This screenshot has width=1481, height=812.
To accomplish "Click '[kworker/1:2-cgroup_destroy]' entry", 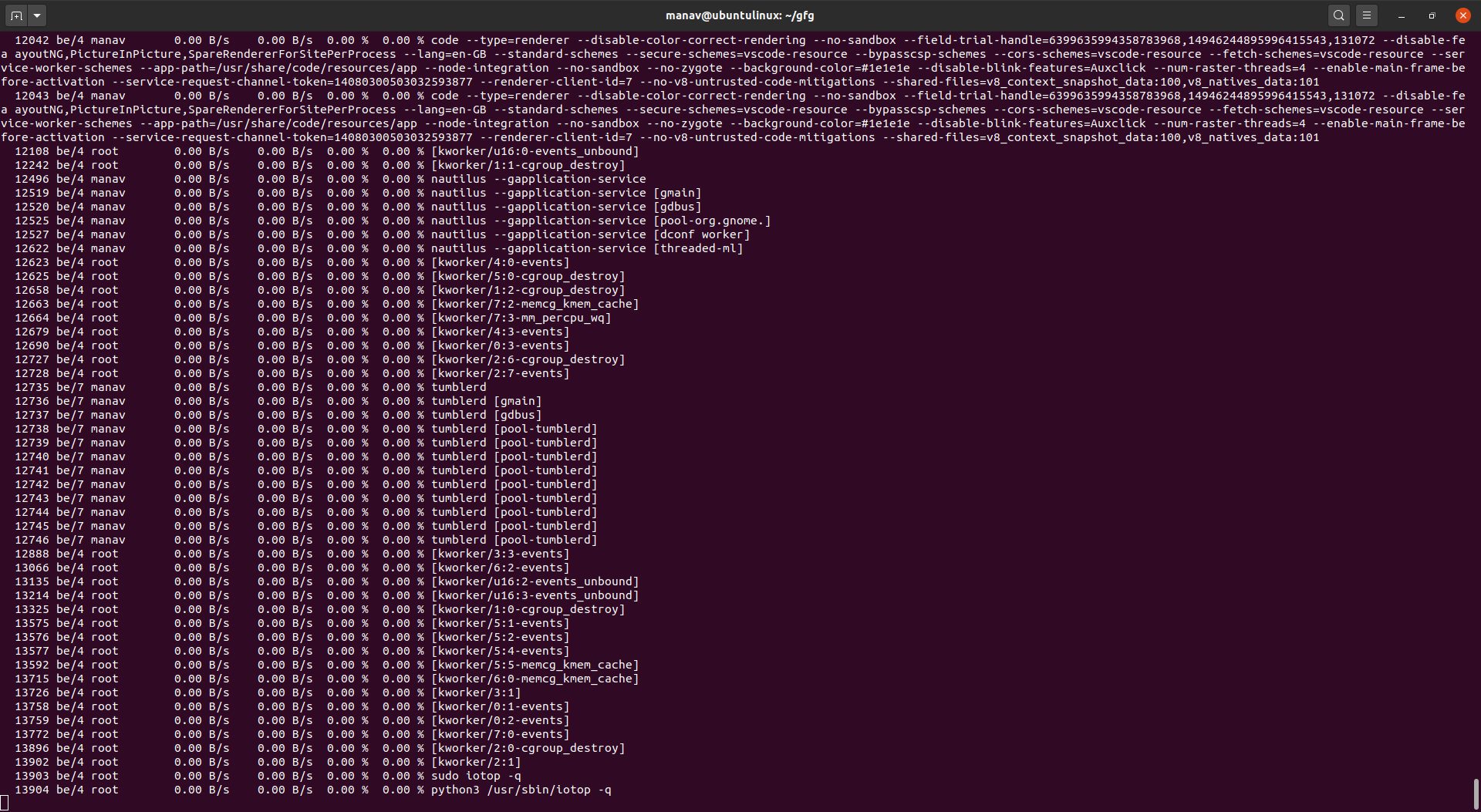I will tap(528, 290).
